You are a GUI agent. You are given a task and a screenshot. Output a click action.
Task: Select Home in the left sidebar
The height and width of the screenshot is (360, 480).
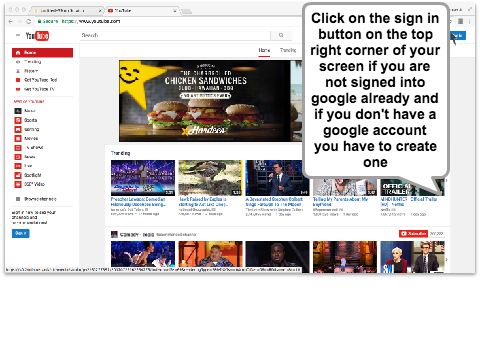point(42,53)
